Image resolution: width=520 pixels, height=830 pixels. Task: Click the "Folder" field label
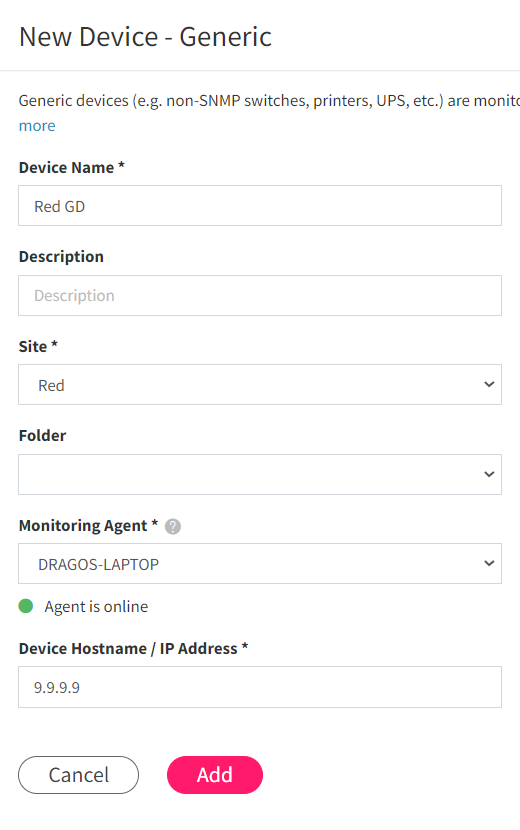tap(42, 436)
